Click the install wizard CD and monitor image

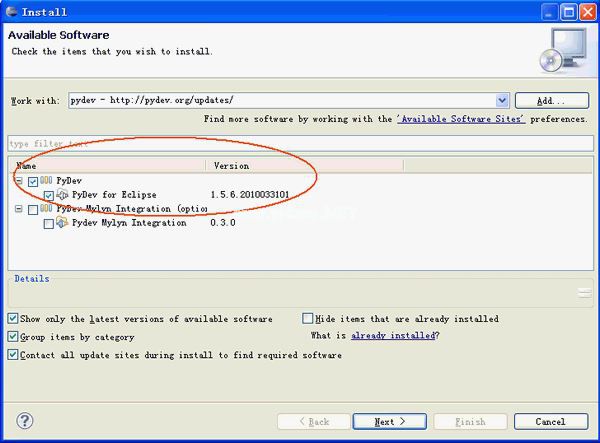click(x=563, y=50)
